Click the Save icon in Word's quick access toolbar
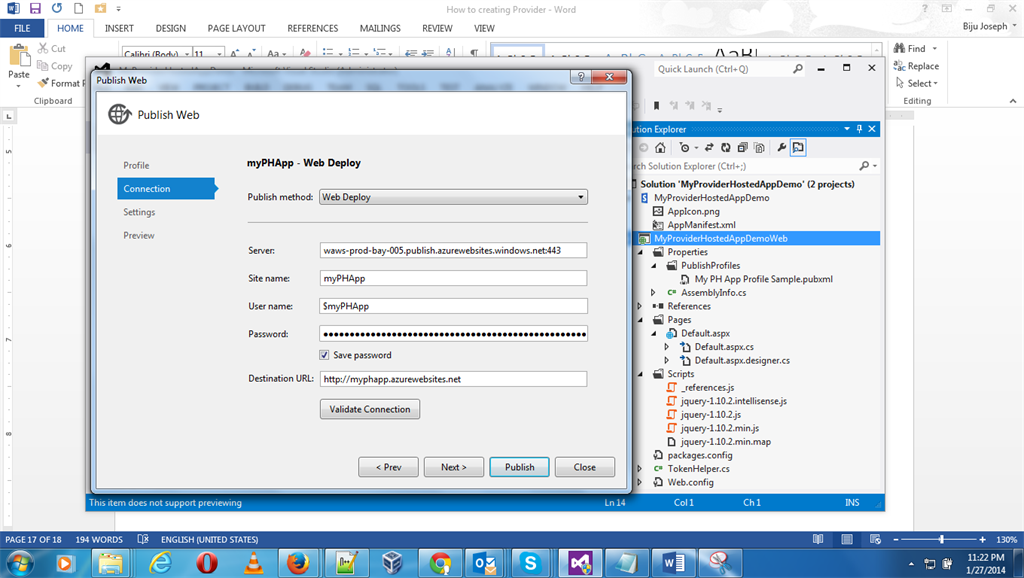The width and height of the screenshot is (1024, 578). tap(35, 8)
